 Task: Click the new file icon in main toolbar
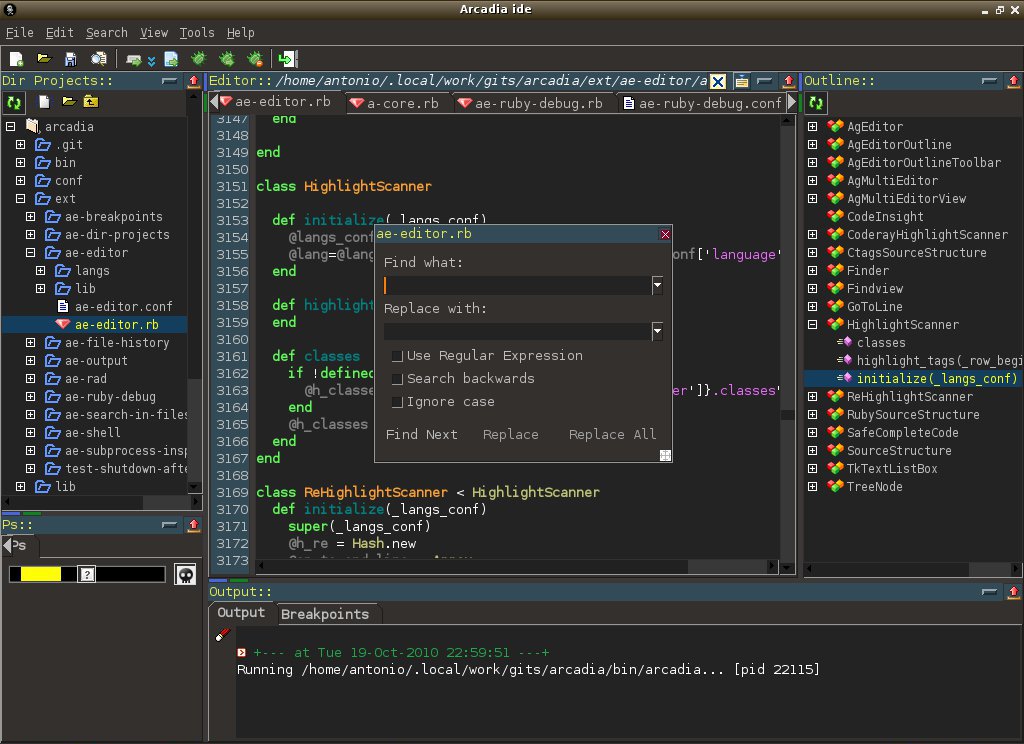[x=17, y=59]
